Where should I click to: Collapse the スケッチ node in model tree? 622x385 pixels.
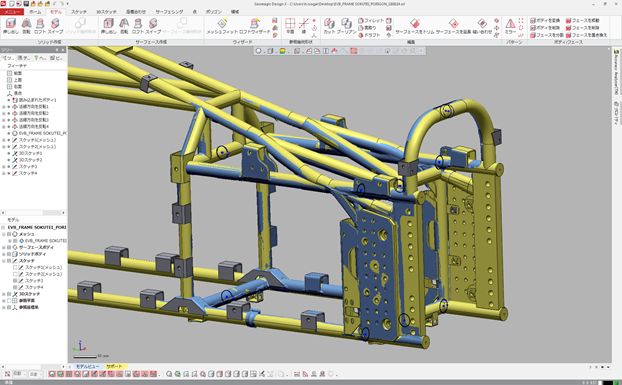(x=4, y=260)
